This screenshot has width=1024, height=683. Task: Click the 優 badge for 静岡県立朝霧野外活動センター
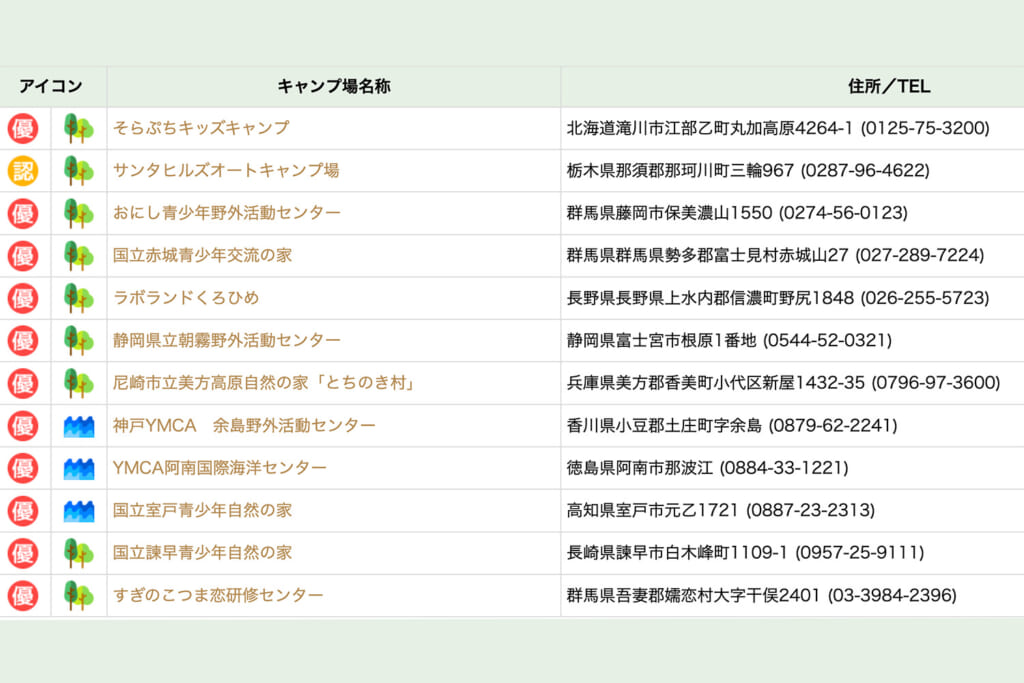pos(23,341)
